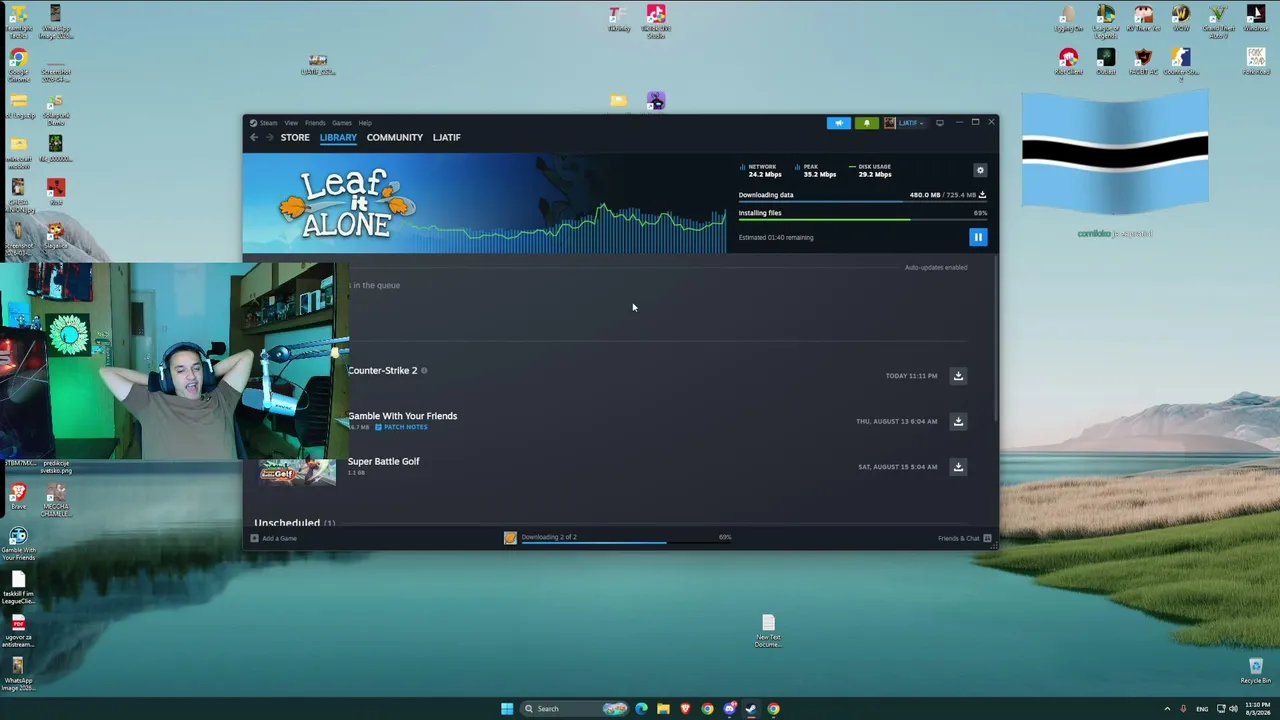
Task: Click the Unscheduled section header
Action: (294, 522)
